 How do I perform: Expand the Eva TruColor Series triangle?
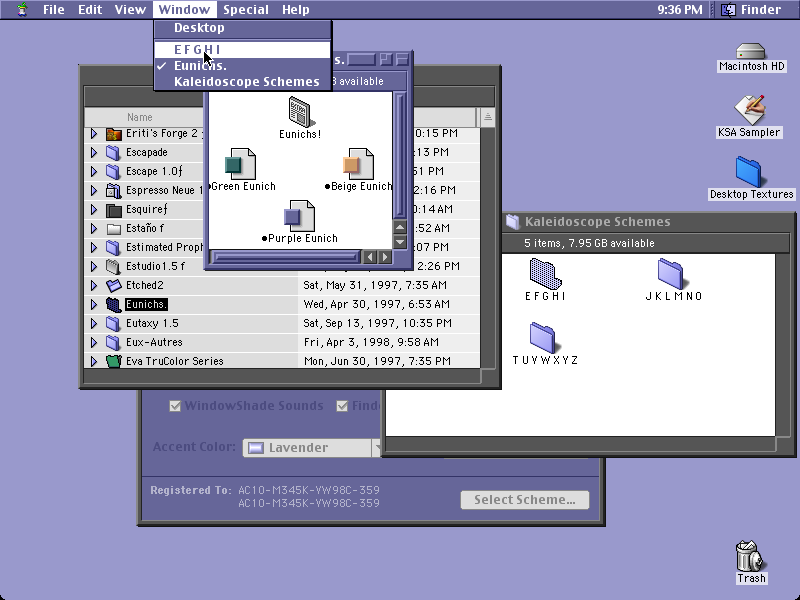(94, 361)
